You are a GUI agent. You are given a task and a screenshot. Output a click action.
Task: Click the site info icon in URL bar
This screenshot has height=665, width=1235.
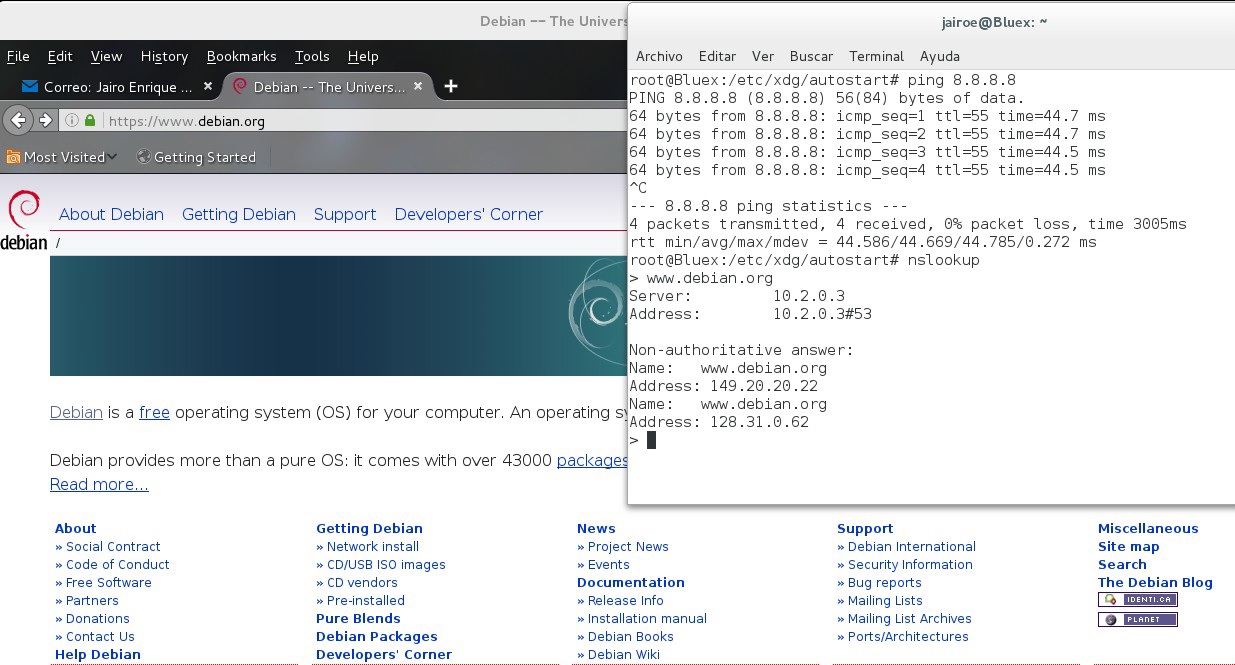72,121
